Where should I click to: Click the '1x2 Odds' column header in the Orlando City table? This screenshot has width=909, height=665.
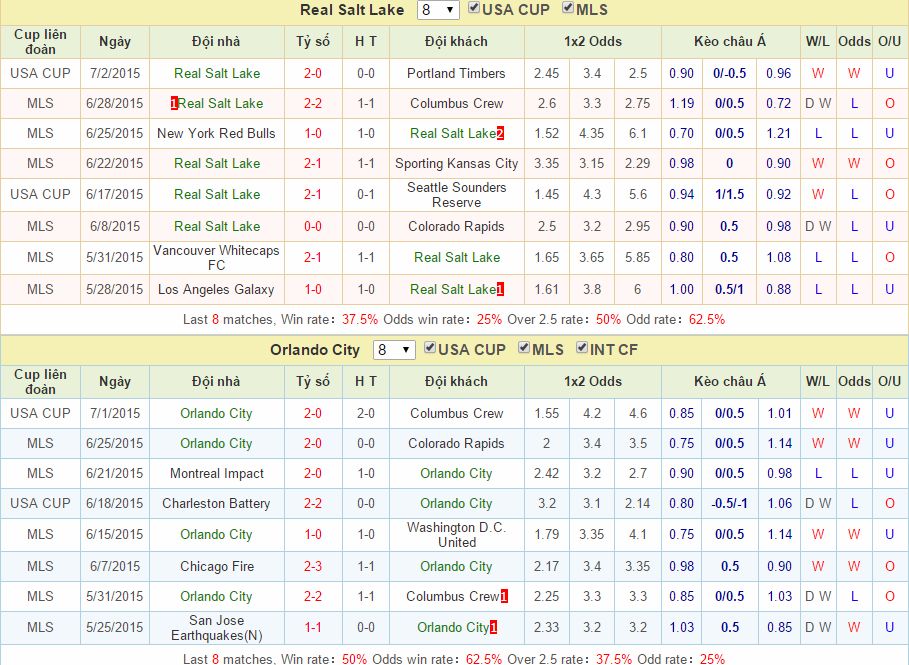click(x=592, y=381)
